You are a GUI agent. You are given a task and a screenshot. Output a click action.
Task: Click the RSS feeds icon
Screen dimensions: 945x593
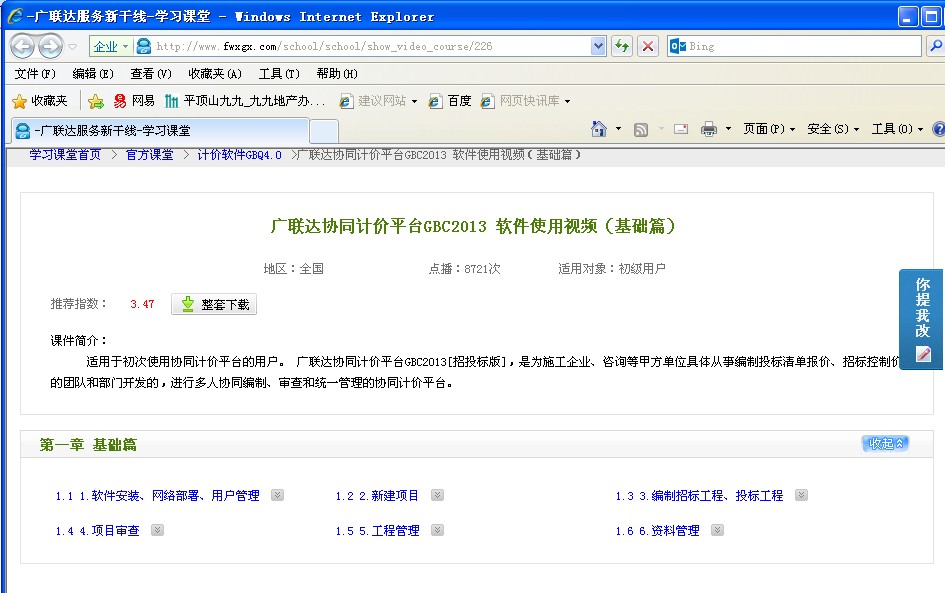641,129
